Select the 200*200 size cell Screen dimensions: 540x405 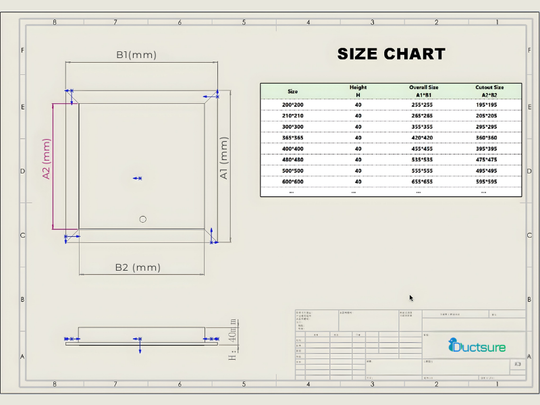pos(293,105)
